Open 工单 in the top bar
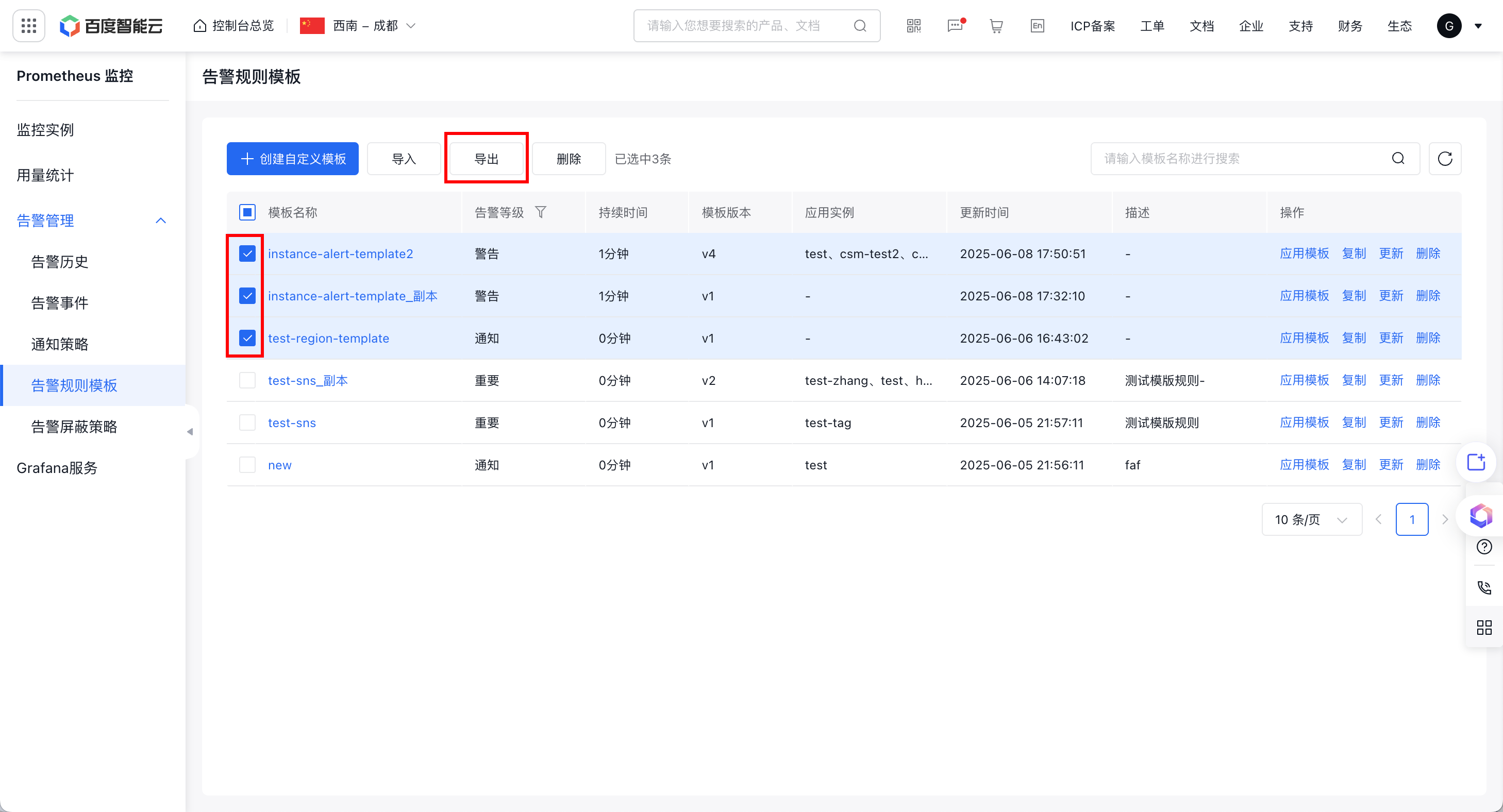The height and width of the screenshot is (812, 1503). point(1153,26)
